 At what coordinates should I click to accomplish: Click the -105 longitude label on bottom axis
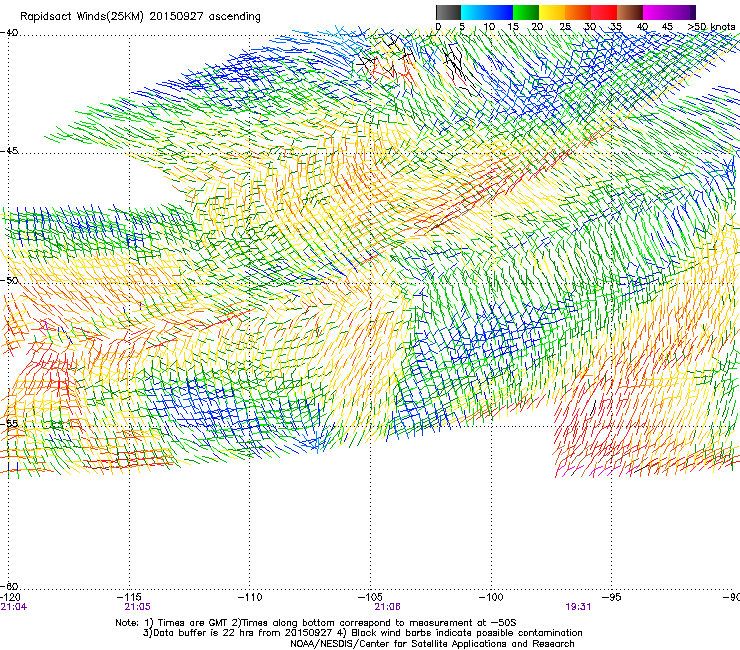370,597
